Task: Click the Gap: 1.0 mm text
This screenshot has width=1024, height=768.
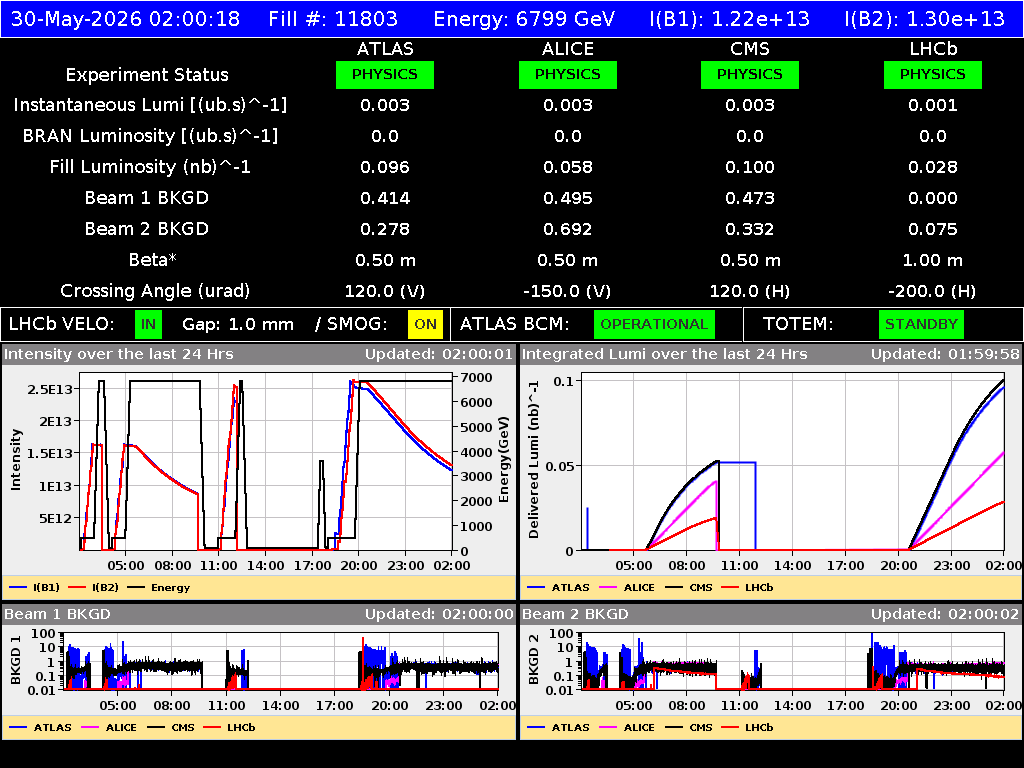Action: [x=238, y=325]
